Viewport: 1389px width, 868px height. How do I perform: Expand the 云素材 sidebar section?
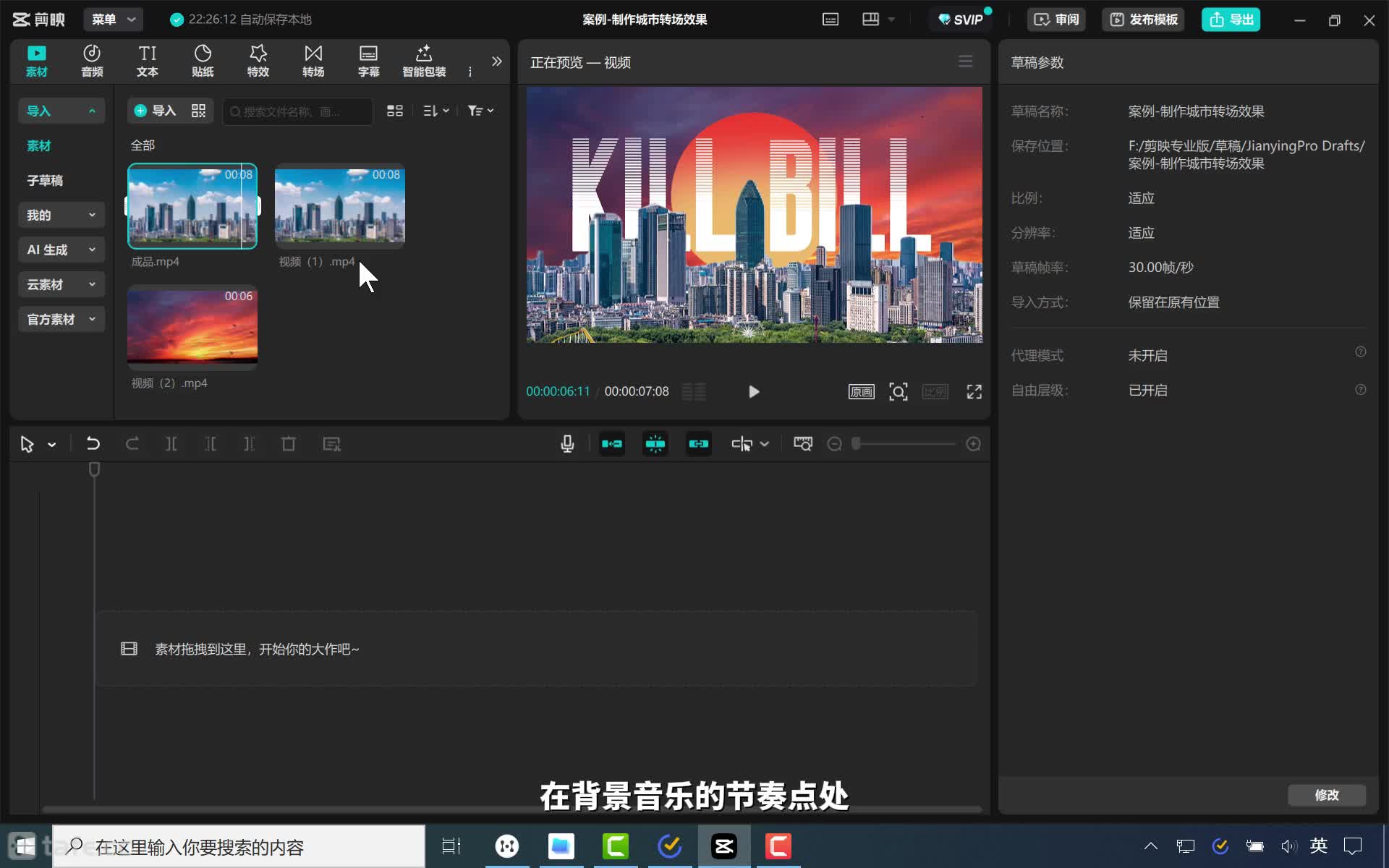pos(61,284)
